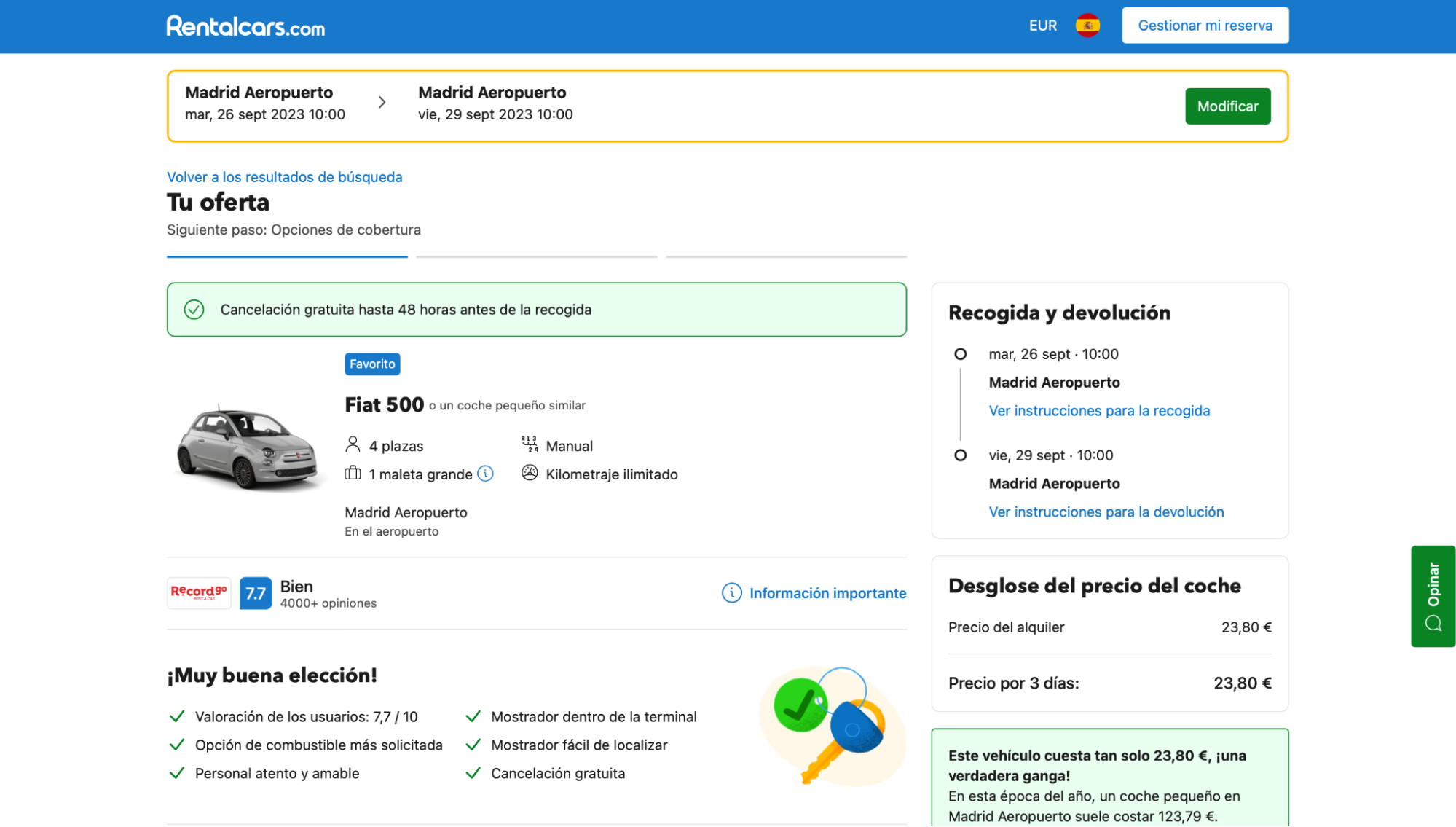
Task: Click the 7.7 rating badge
Action: pyautogui.click(x=256, y=593)
